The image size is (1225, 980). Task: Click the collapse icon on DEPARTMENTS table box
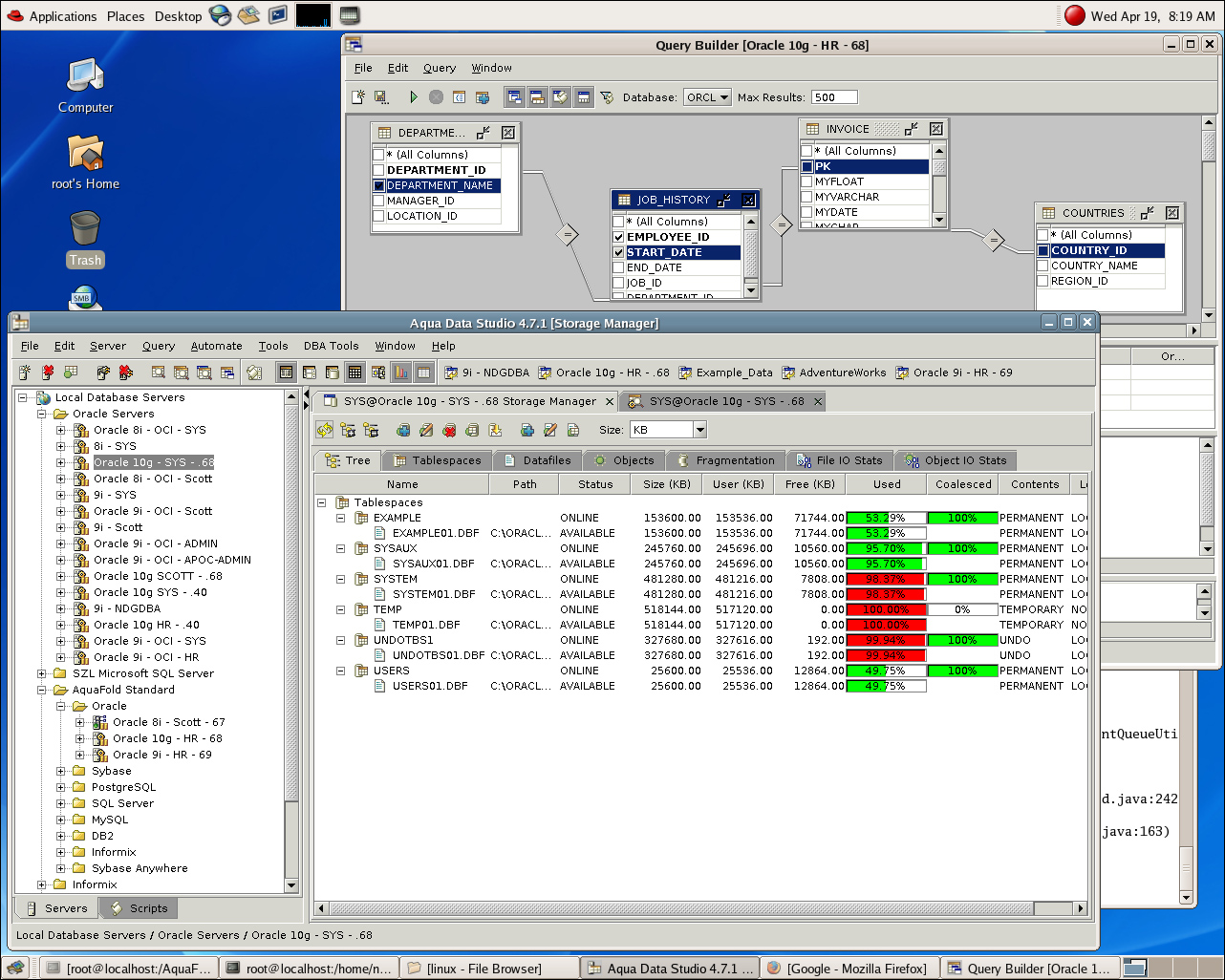coord(484,133)
